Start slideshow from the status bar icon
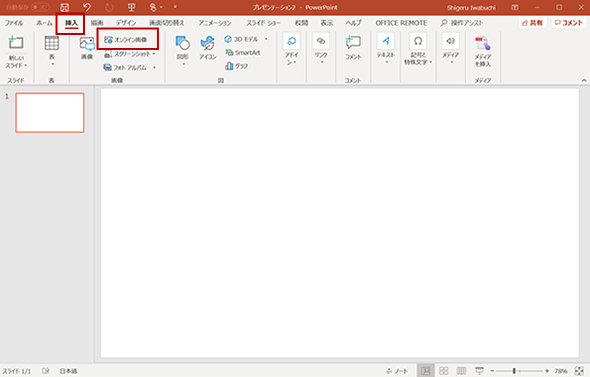The height and width of the screenshot is (377, 590). click(479, 371)
